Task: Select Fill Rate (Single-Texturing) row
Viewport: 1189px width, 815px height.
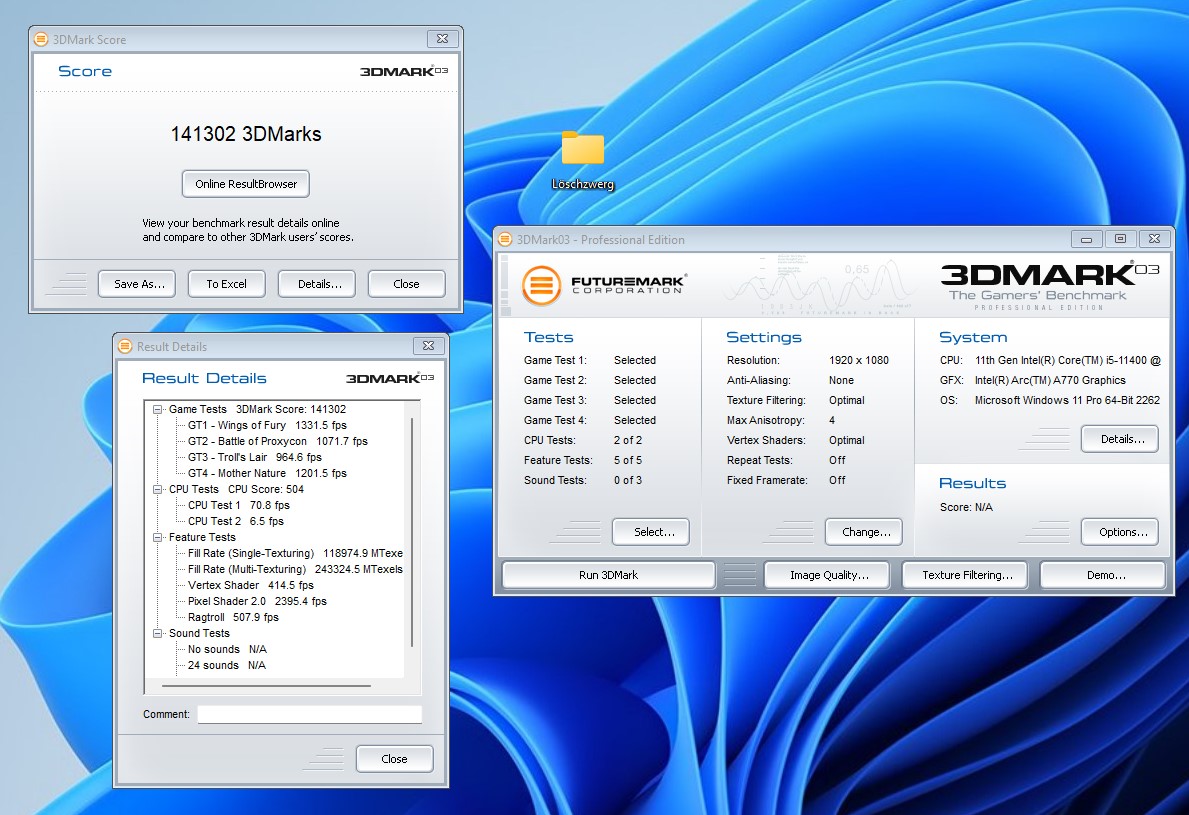Action: coord(295,553)
